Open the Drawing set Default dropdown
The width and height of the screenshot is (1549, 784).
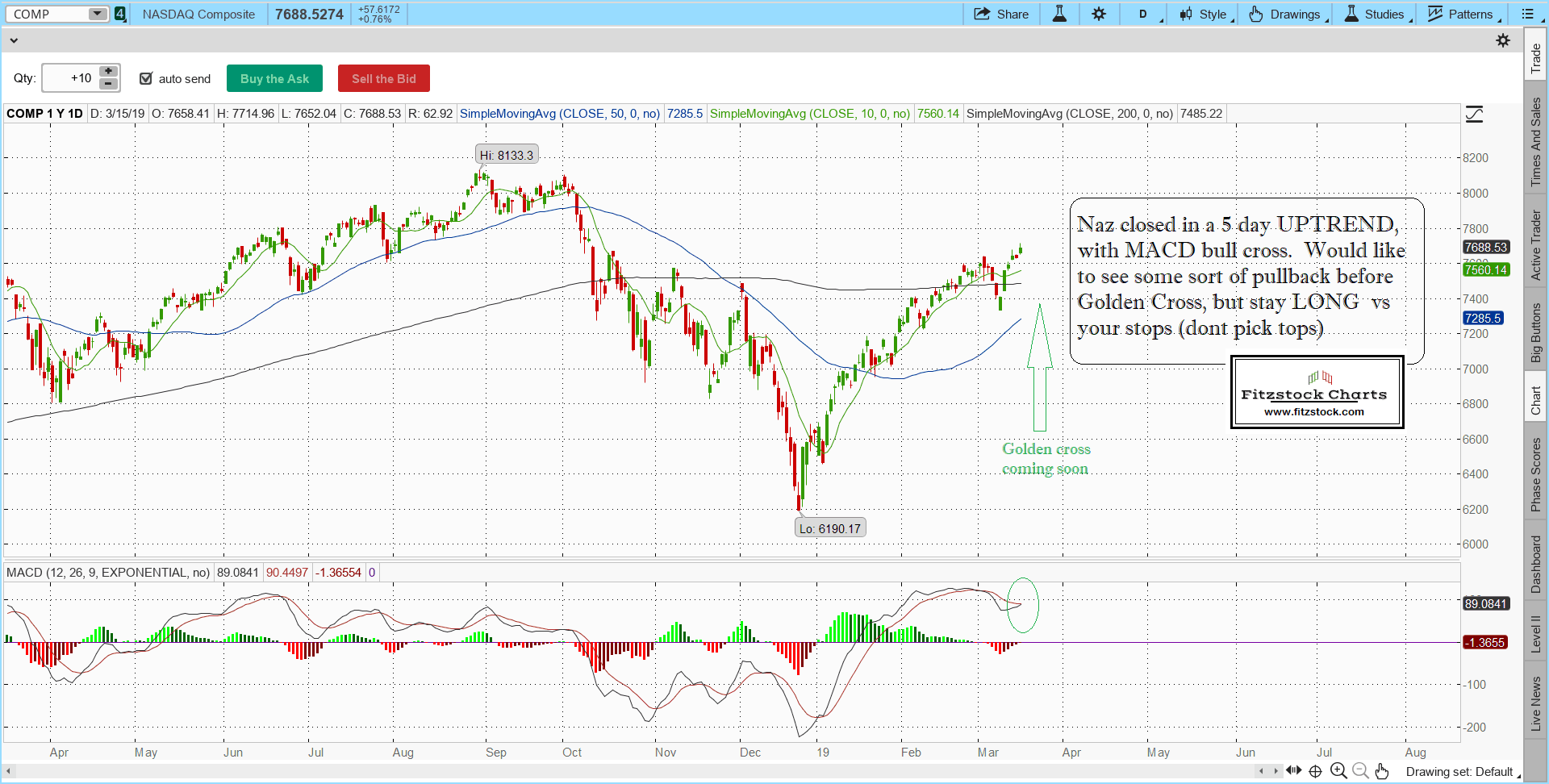tap(1462, 772)
